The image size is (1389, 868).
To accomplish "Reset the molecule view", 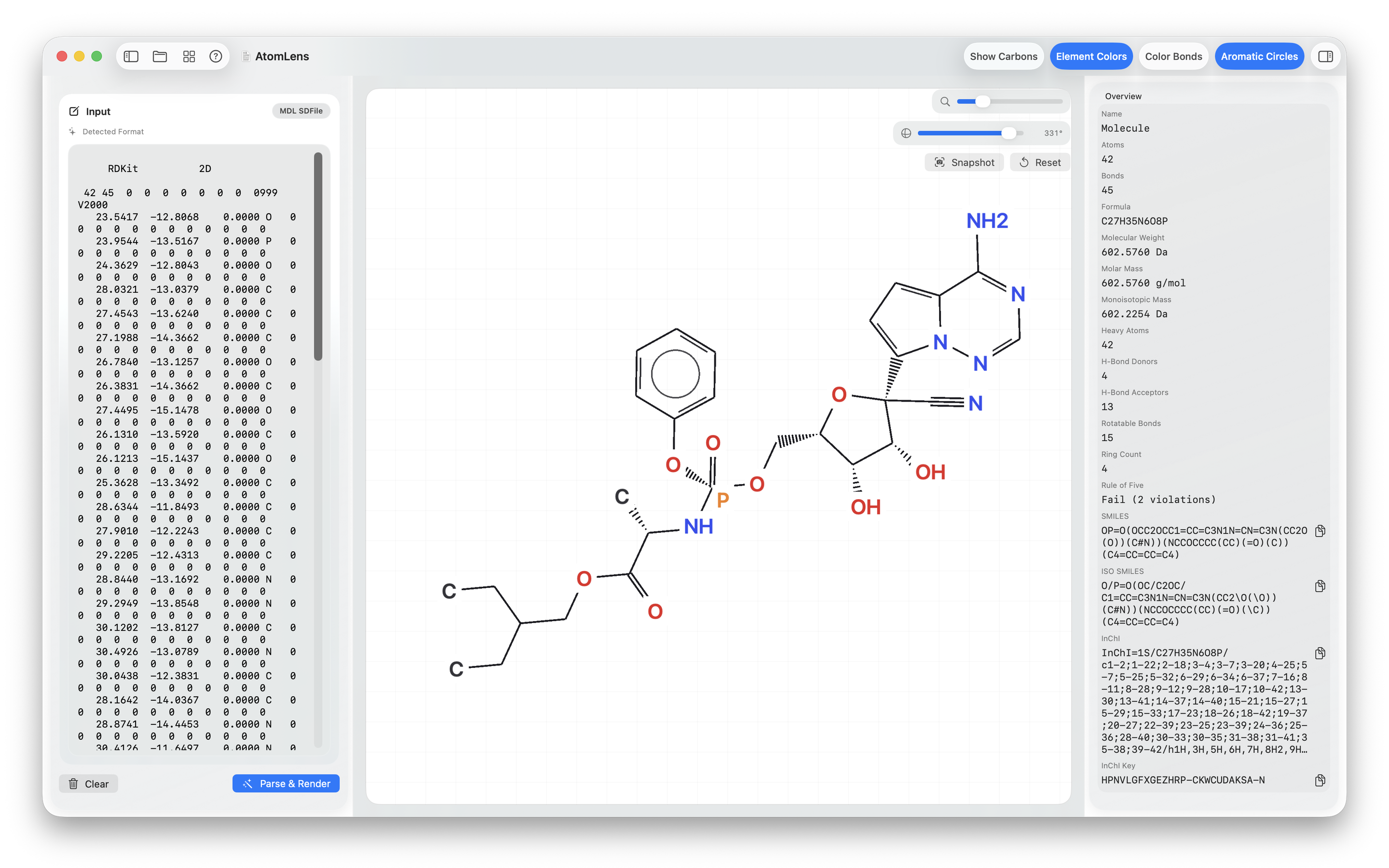I will coord(1040,163).
